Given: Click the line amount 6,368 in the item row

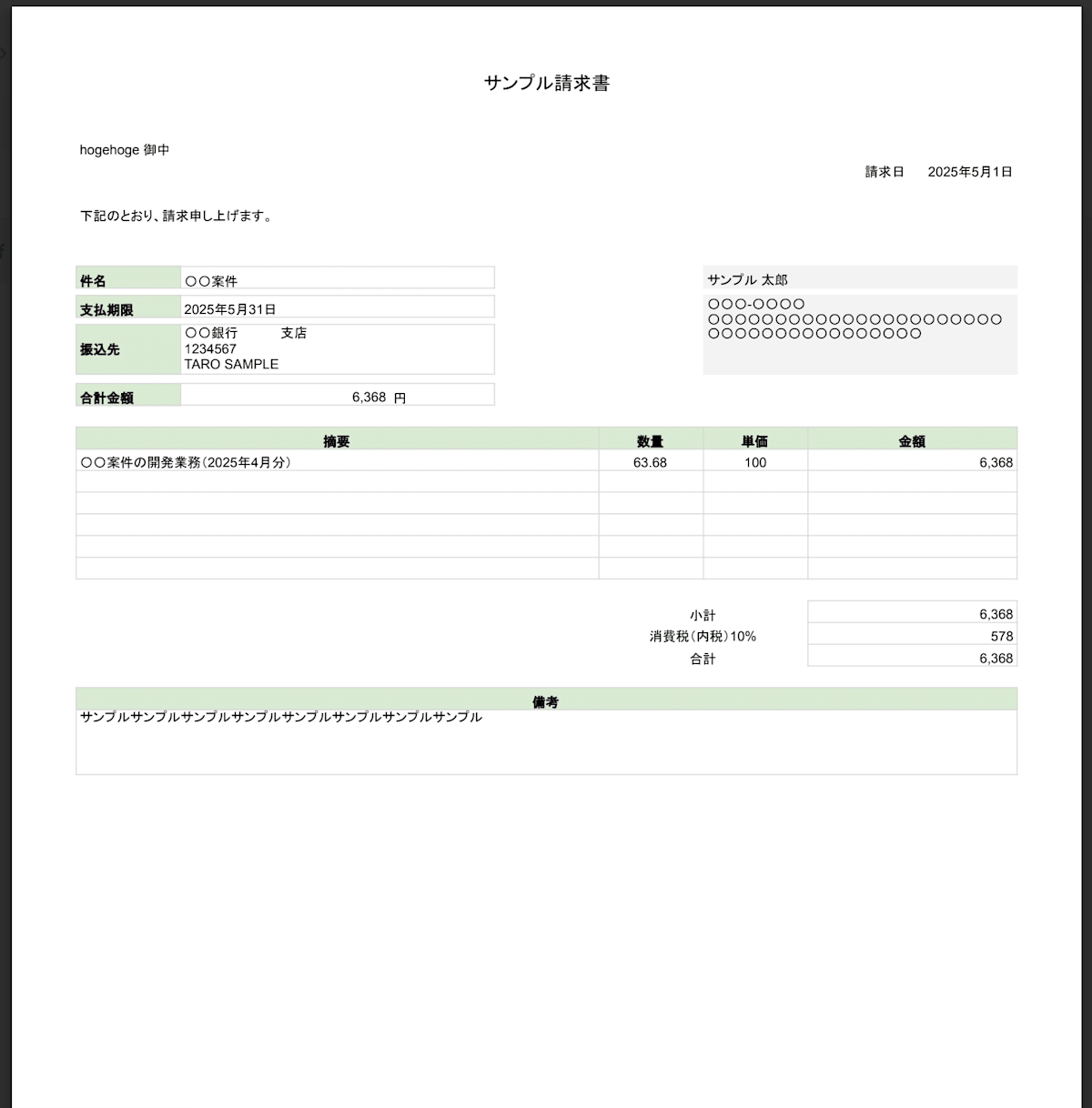Looking at the screenshot, I should 996,462.
